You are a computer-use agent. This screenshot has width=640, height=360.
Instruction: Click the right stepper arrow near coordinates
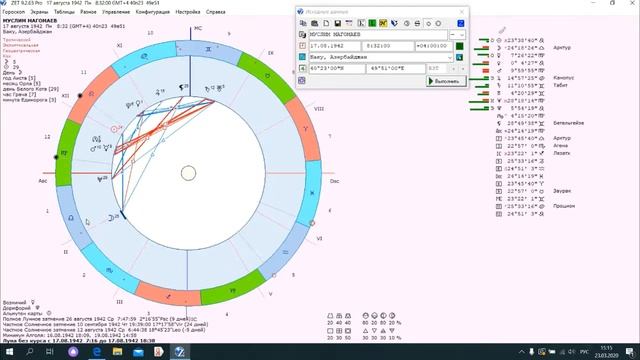click(462, 69)
